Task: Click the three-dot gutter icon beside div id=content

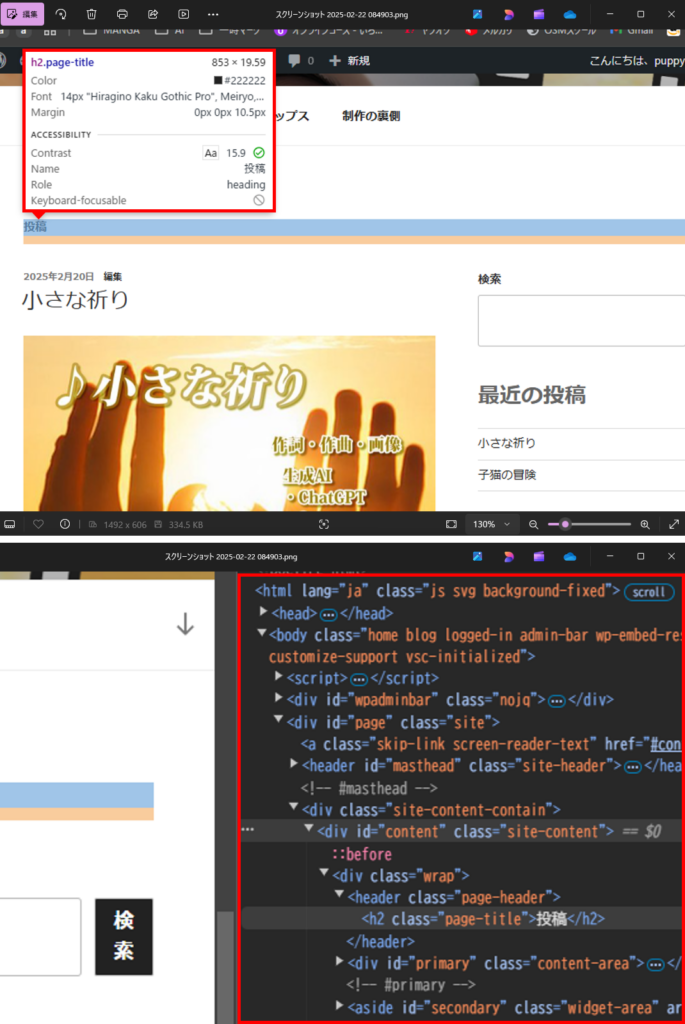Action: point(247,829)
